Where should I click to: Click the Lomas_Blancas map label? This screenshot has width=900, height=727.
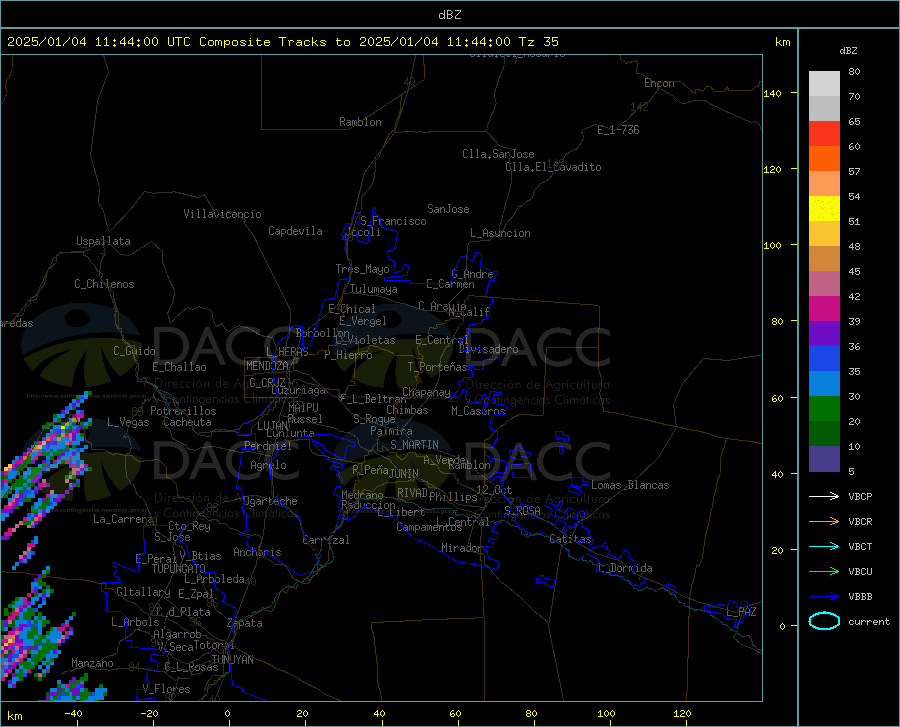point(630,485)
